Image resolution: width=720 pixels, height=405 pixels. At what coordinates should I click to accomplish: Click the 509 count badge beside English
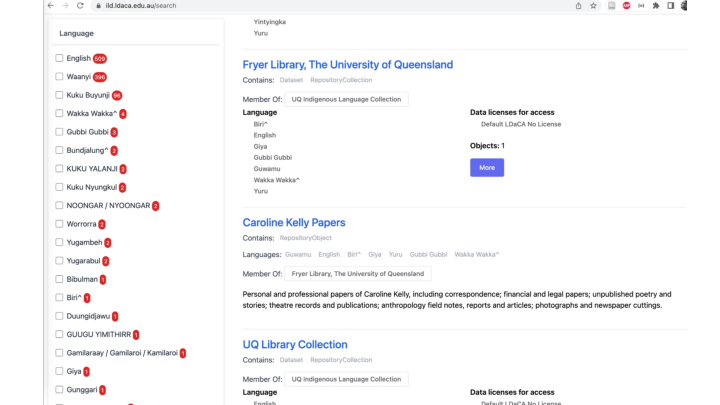(100, 58)
